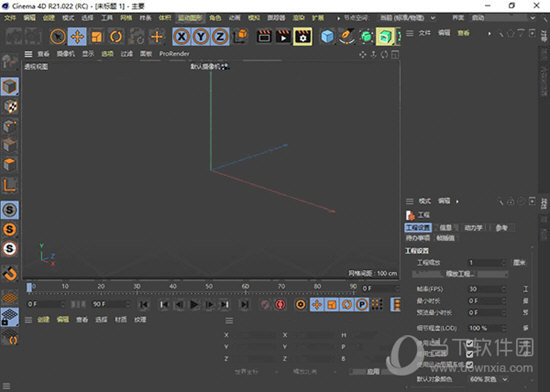Expand the Attributes panel hamburger menu
The width and height of the screenshot is (550, 392).
tap(409, 201)
